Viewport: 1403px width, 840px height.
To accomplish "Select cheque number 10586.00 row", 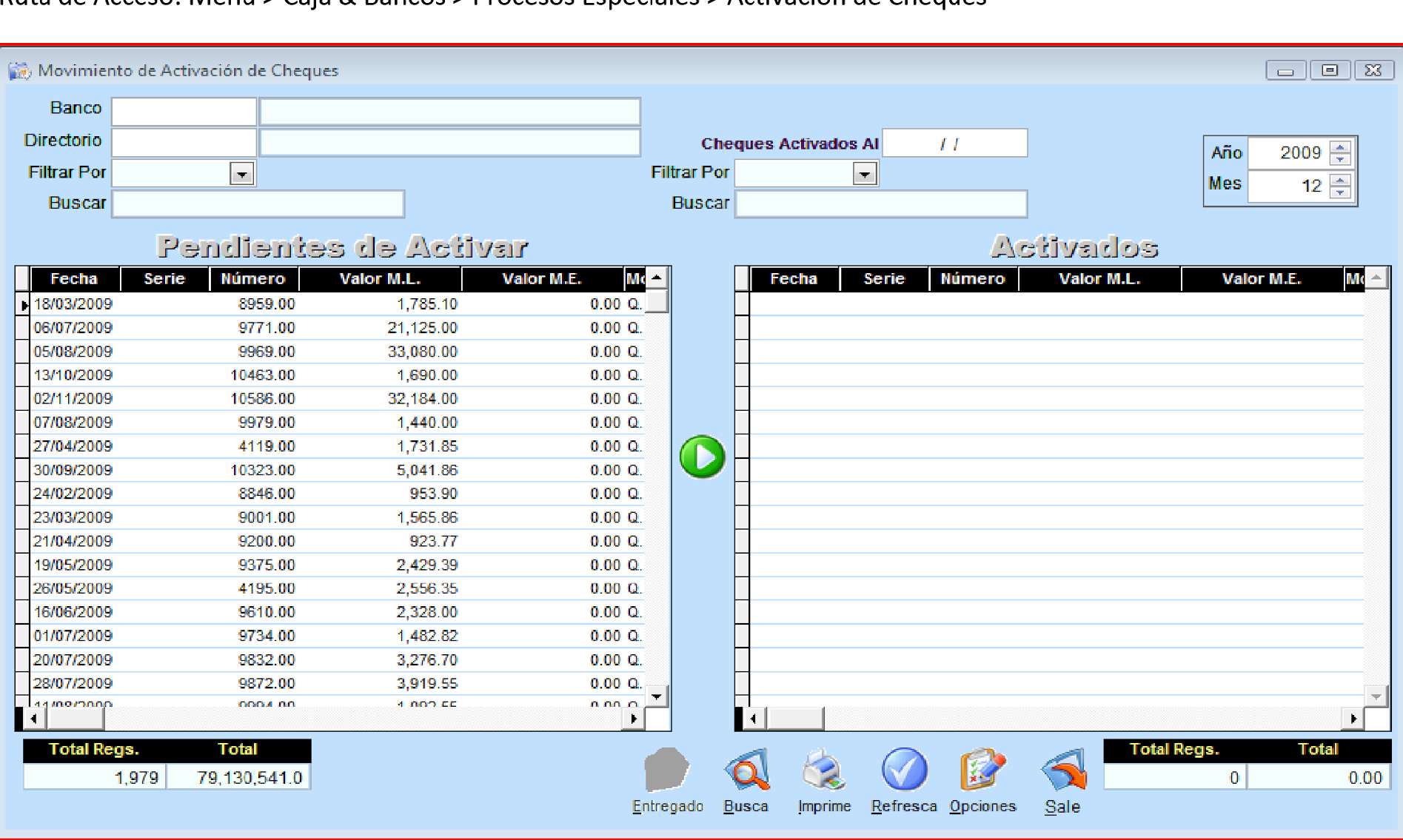I will click(262, 399).
